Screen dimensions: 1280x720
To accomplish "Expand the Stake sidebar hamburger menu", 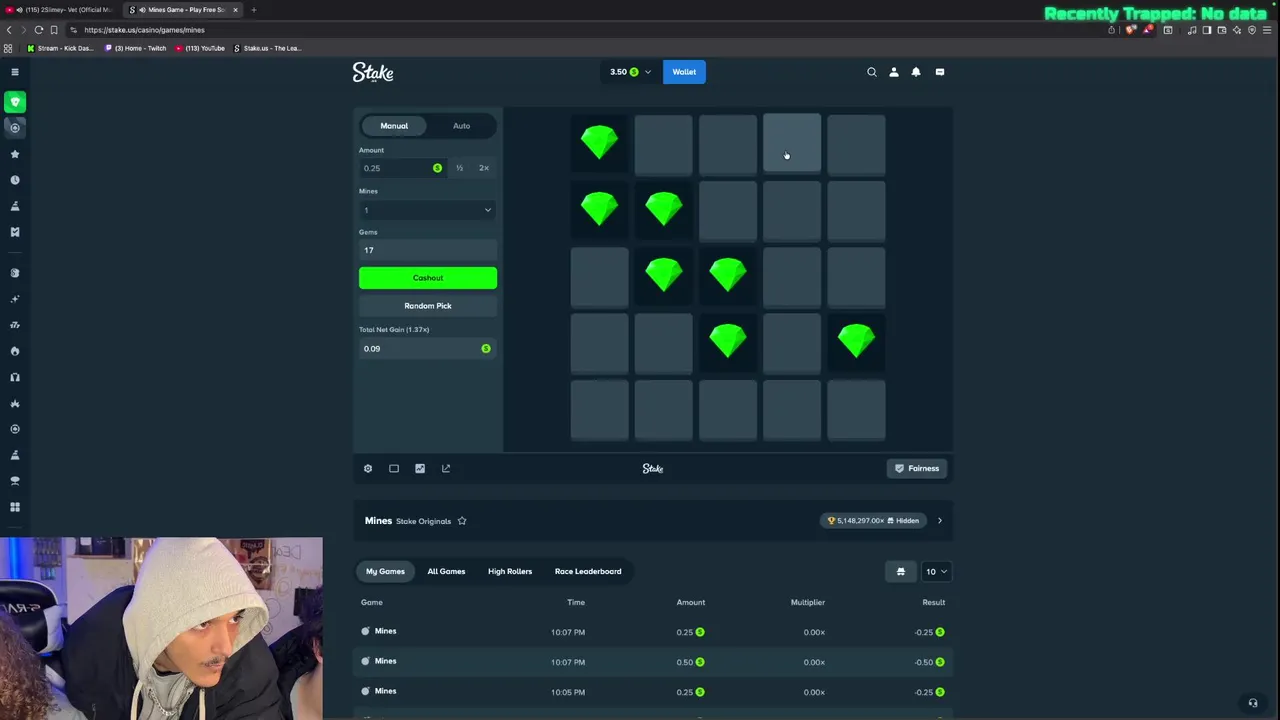I will (15, 72).
